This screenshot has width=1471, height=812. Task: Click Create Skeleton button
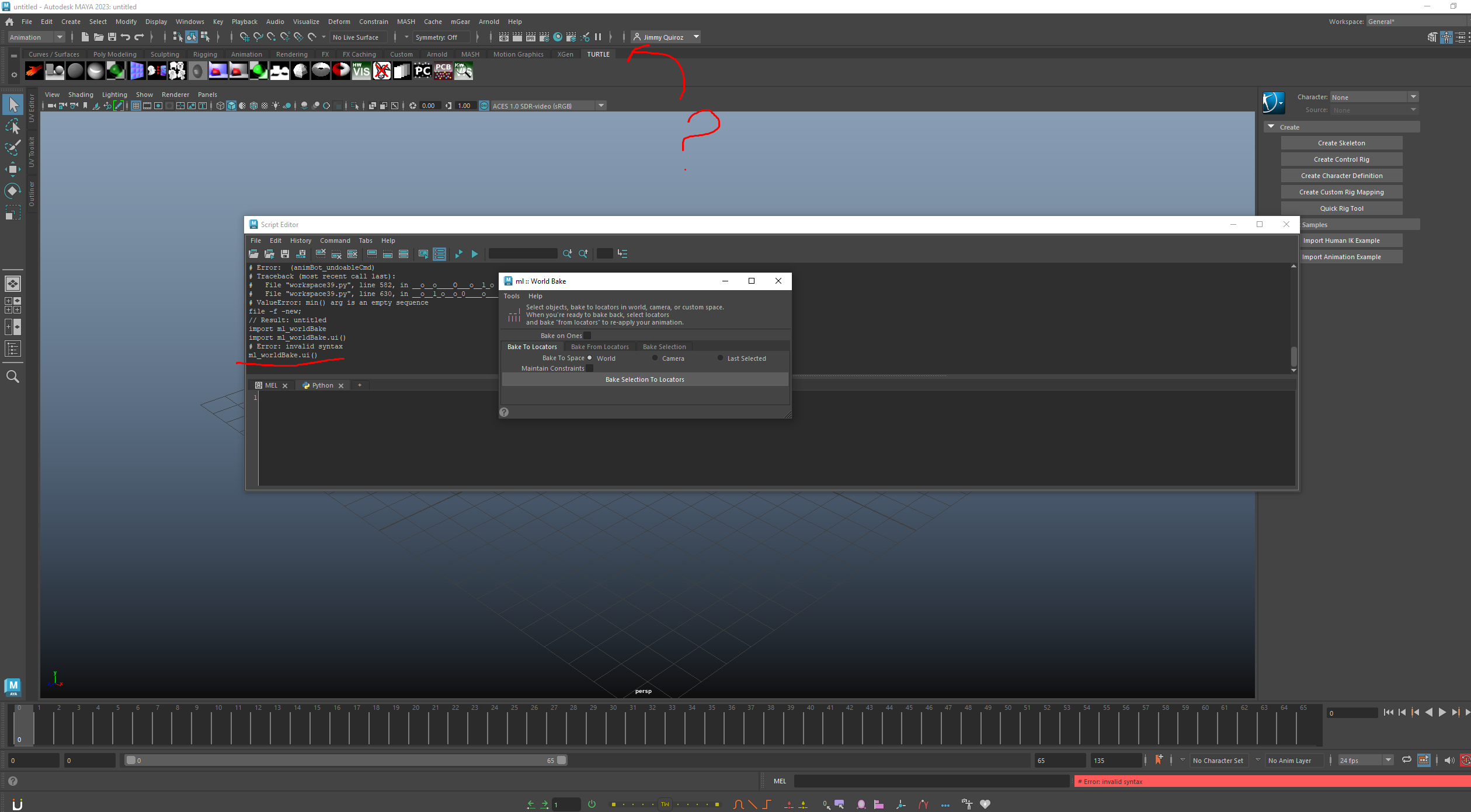click(x=1341, y=143)
